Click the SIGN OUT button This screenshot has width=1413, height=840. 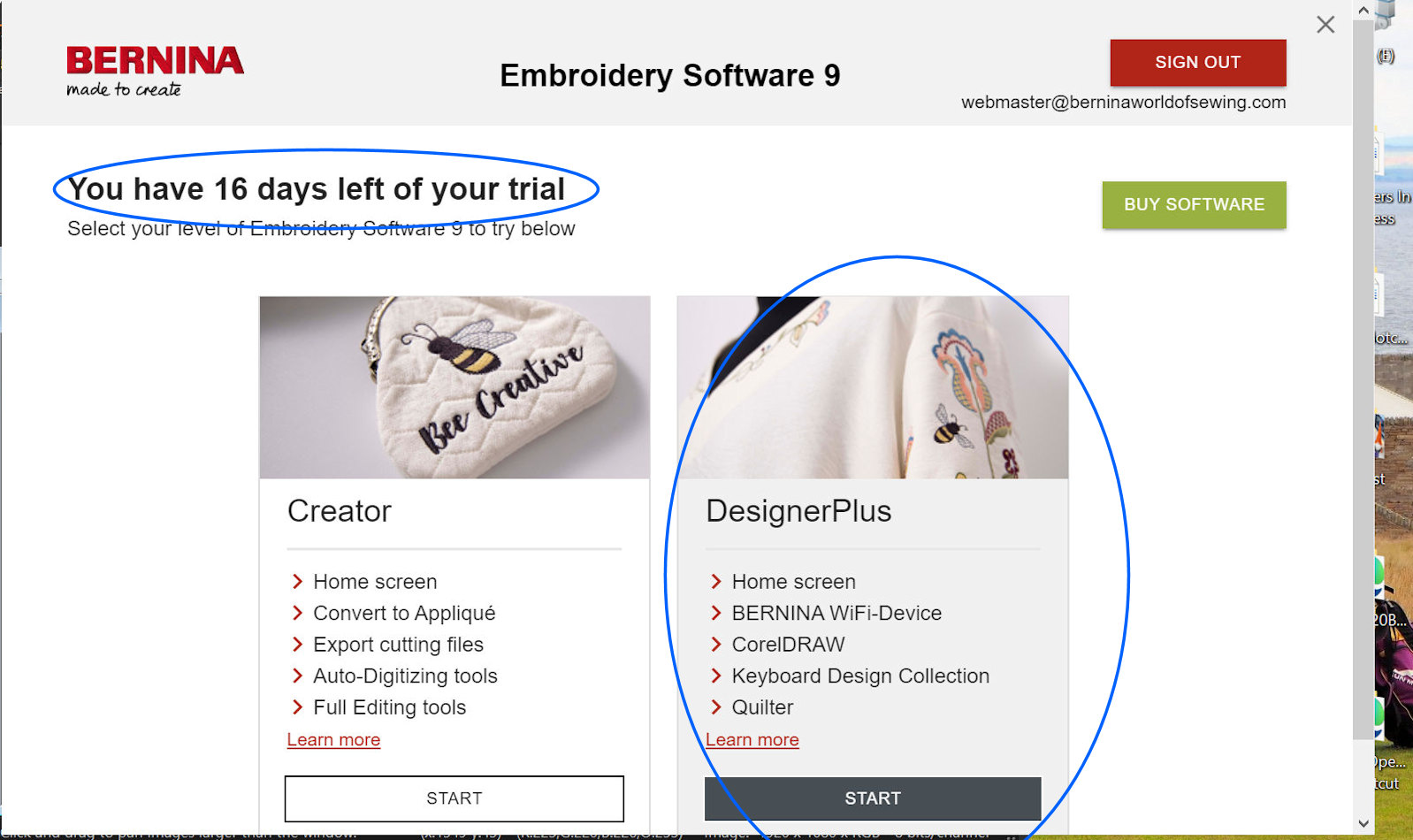click(x=1198, y=62)
